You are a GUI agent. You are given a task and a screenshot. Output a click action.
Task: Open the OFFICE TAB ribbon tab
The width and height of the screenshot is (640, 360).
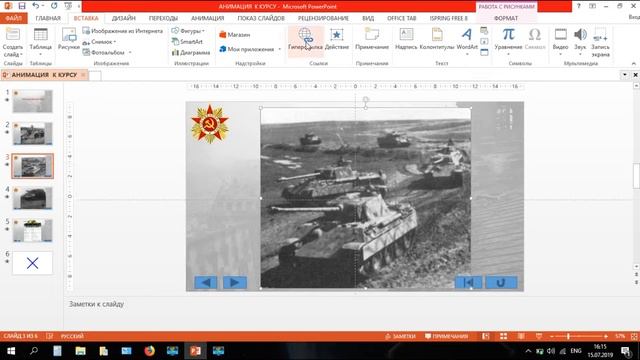(402, 18)
